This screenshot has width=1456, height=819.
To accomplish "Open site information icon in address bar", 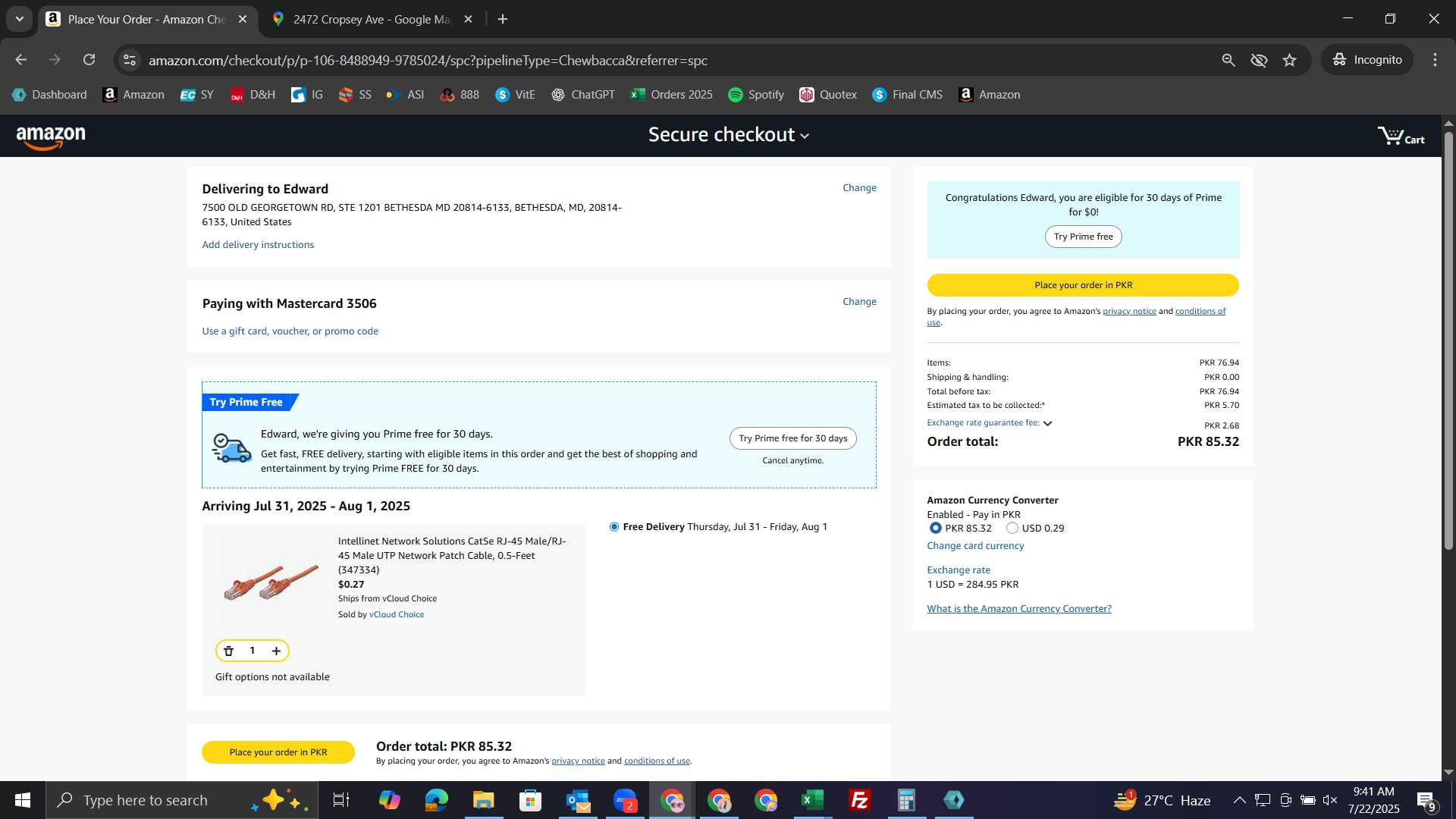I will pos(130,60).
